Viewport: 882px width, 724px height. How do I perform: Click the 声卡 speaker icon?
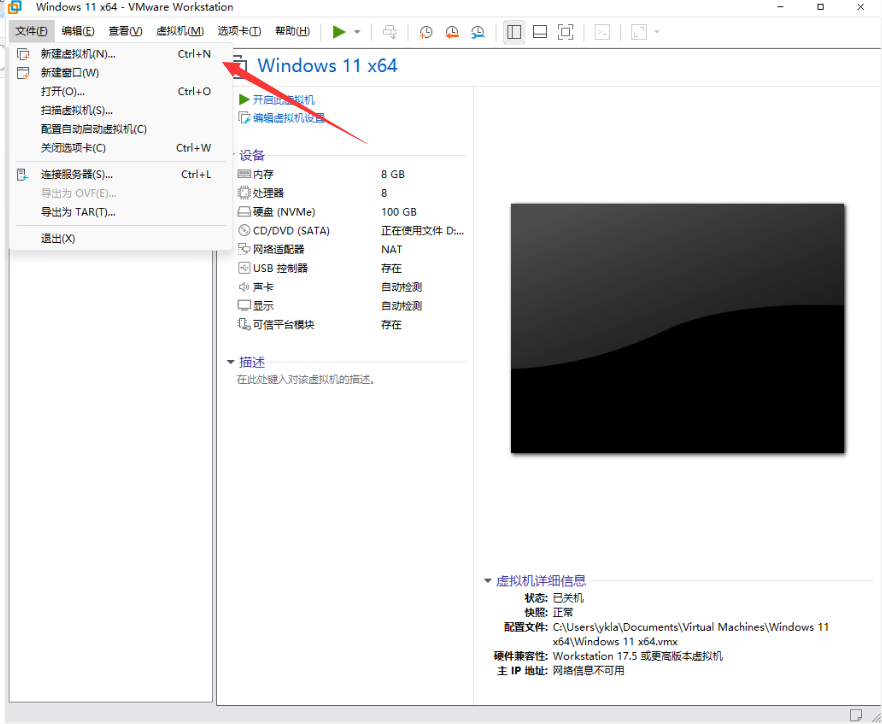(x=244, y=287)
